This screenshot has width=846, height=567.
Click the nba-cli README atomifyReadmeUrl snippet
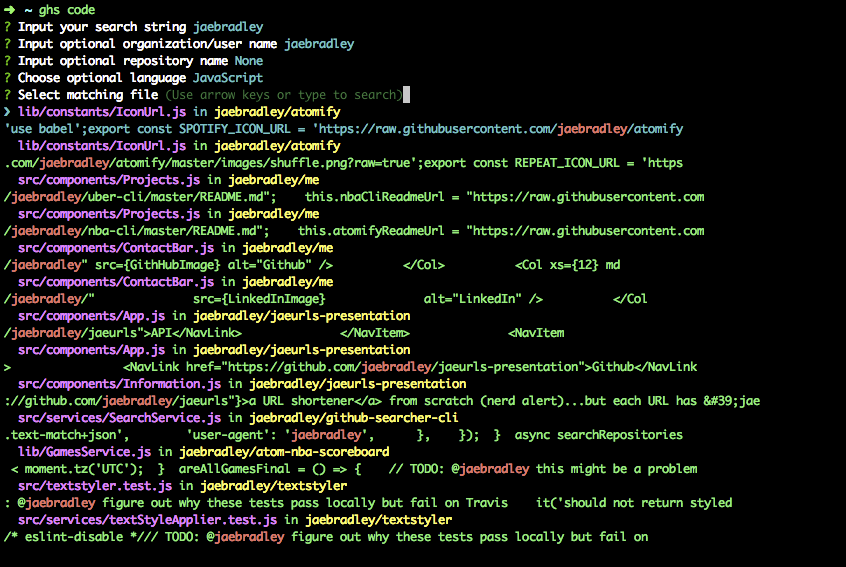tap(354, 231)
